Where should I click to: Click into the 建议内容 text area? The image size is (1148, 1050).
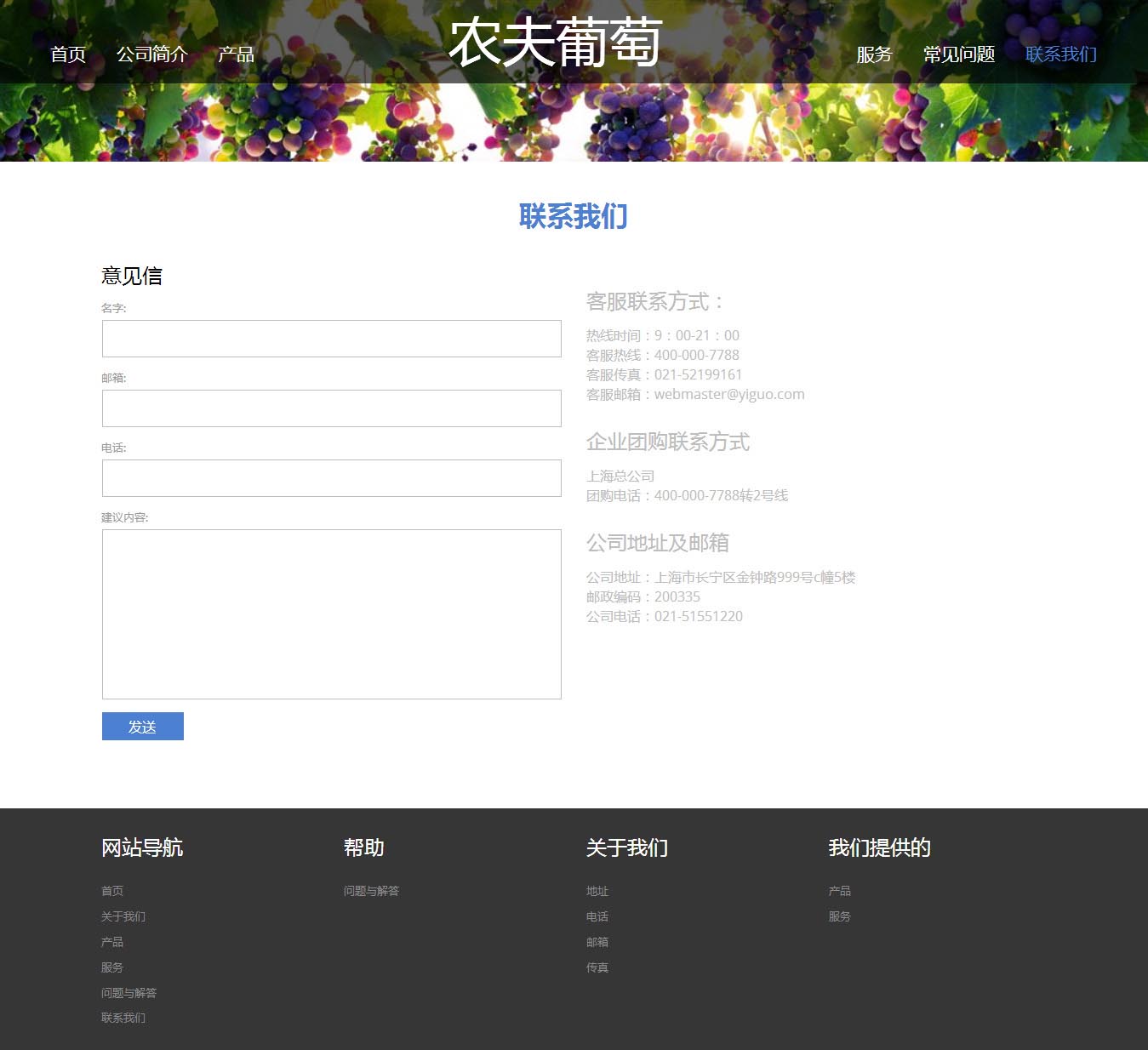pos(332,614)
